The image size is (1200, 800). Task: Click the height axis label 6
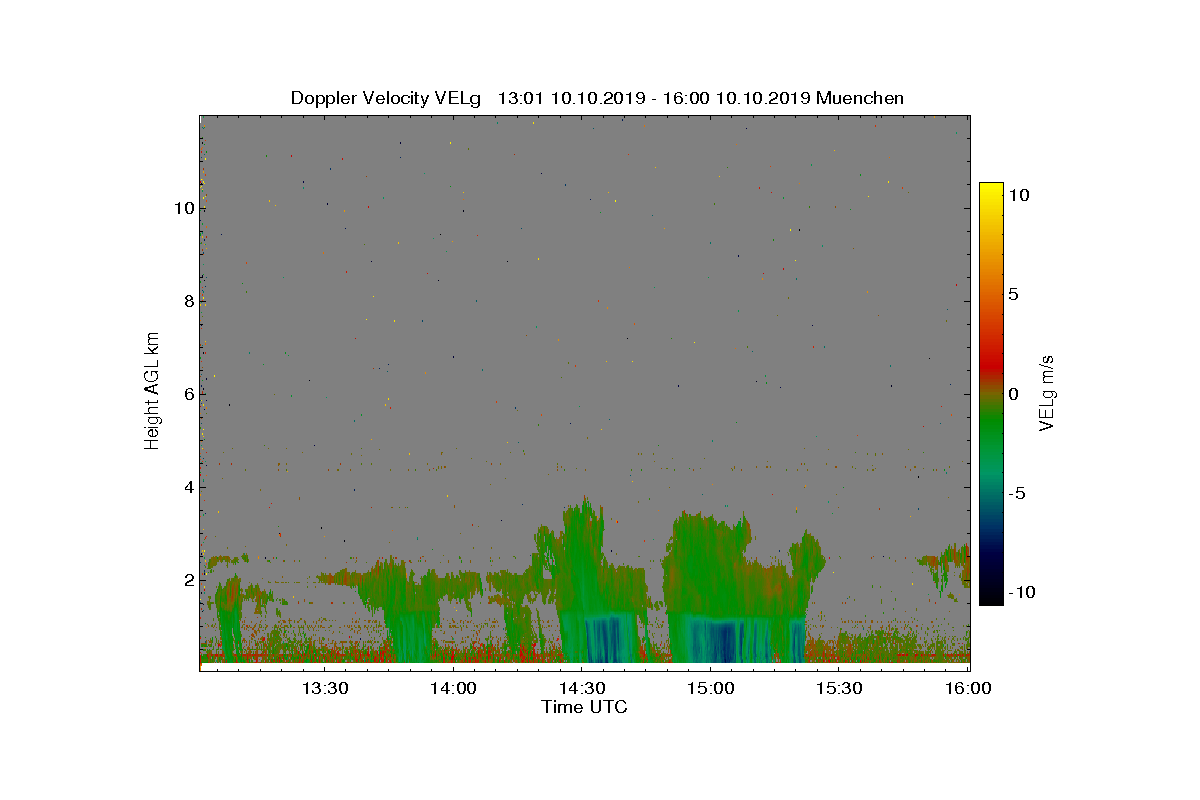click(x=187, y=394)
